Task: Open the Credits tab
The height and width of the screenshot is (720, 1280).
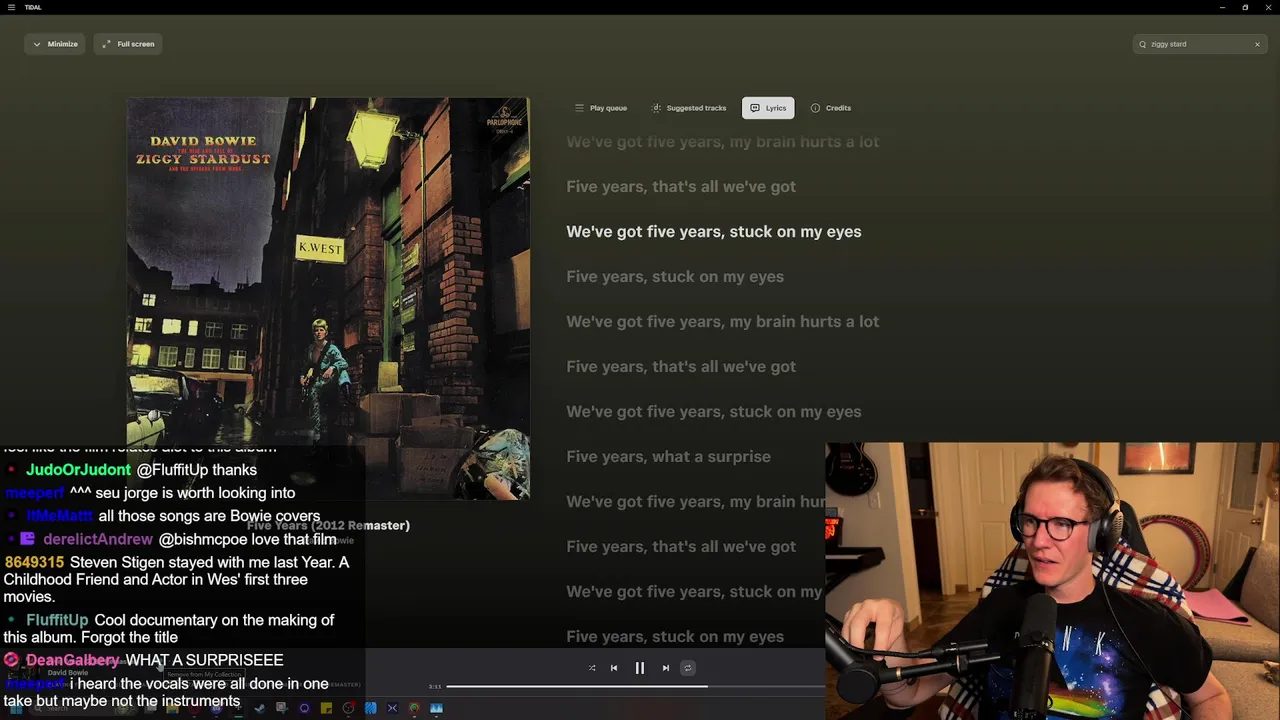Action: [831, 108]
